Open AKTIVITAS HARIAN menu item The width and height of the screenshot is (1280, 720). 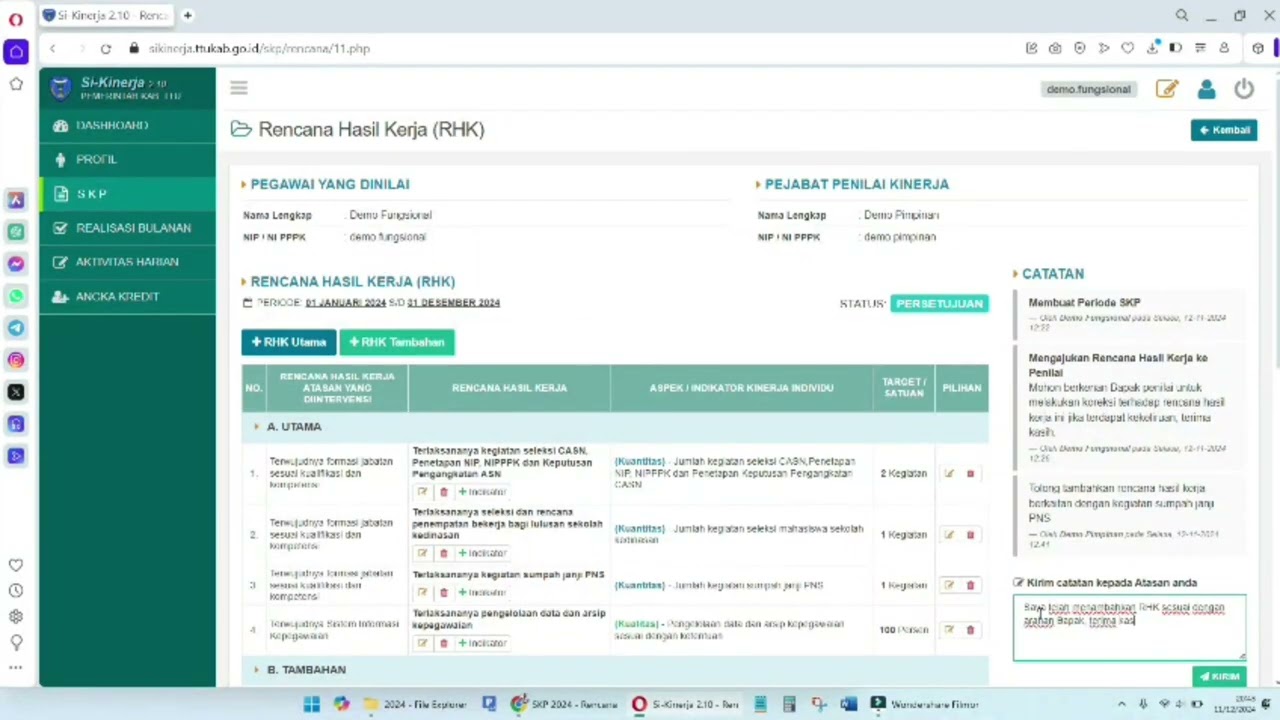[x=127, y=262]
